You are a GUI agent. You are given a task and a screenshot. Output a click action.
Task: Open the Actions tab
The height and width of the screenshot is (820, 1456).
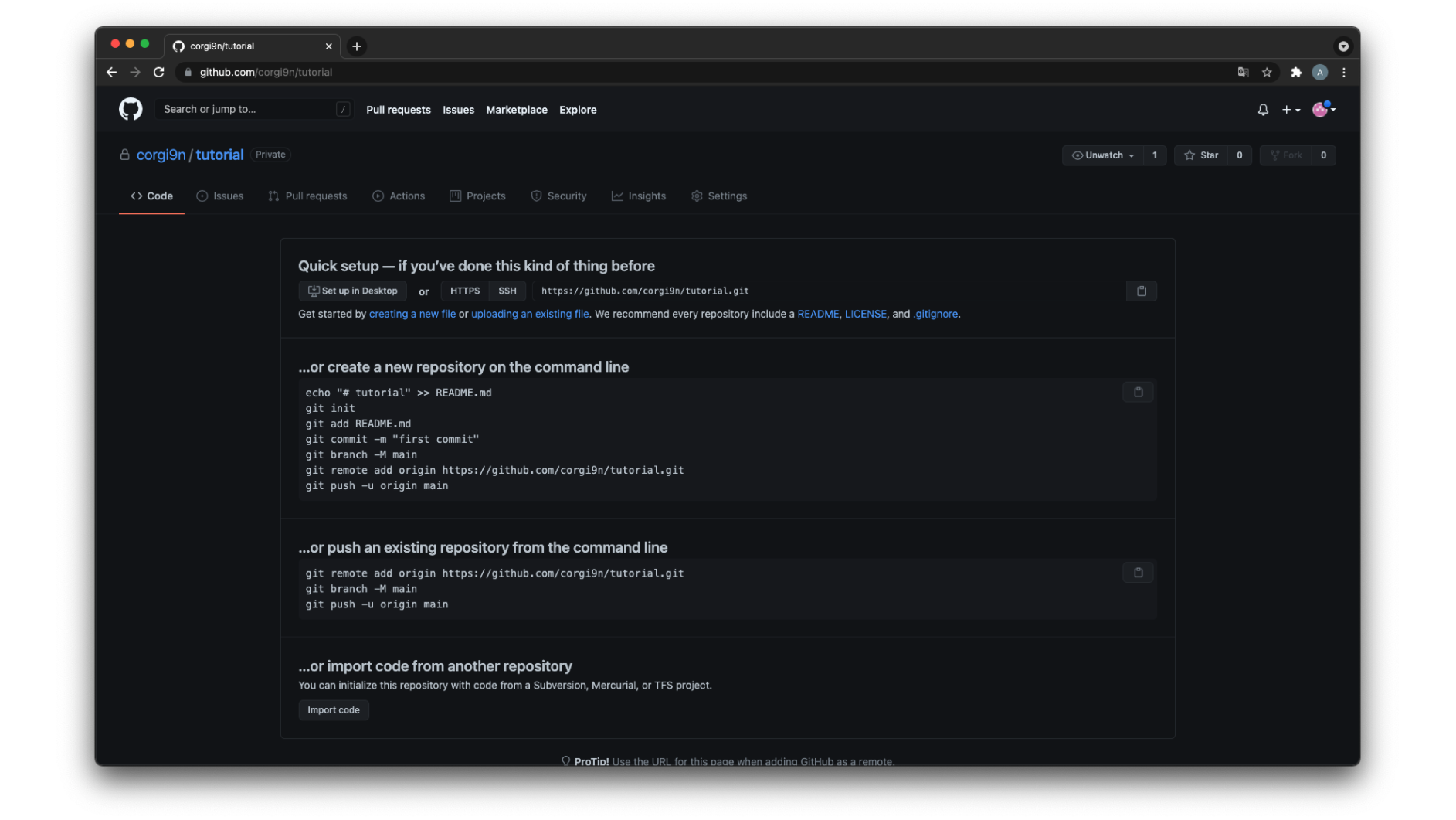click(399, 196)
